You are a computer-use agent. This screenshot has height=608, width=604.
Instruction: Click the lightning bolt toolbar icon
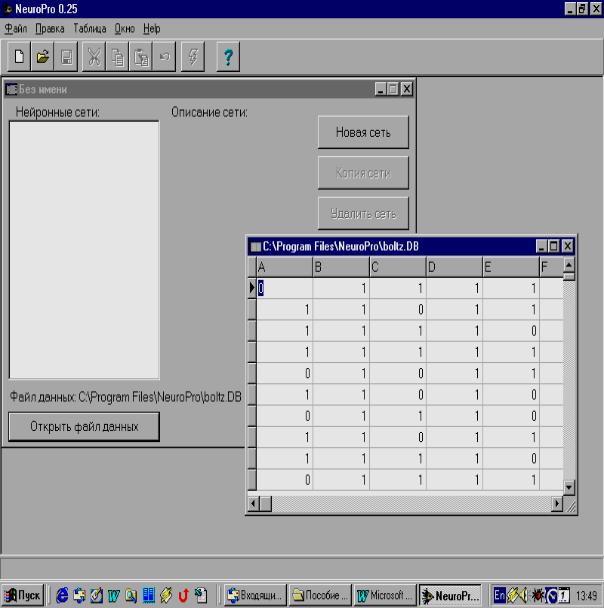point(193,57)
